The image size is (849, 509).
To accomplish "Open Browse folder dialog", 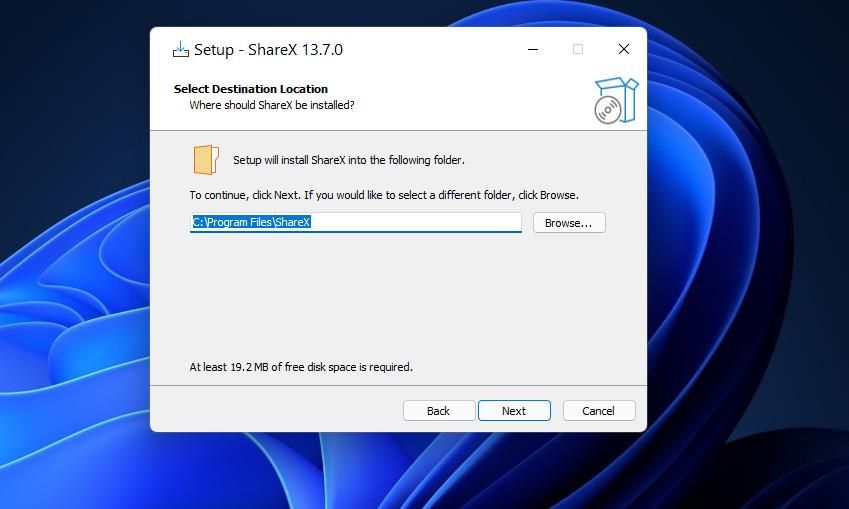I will (x=569, y=223).
